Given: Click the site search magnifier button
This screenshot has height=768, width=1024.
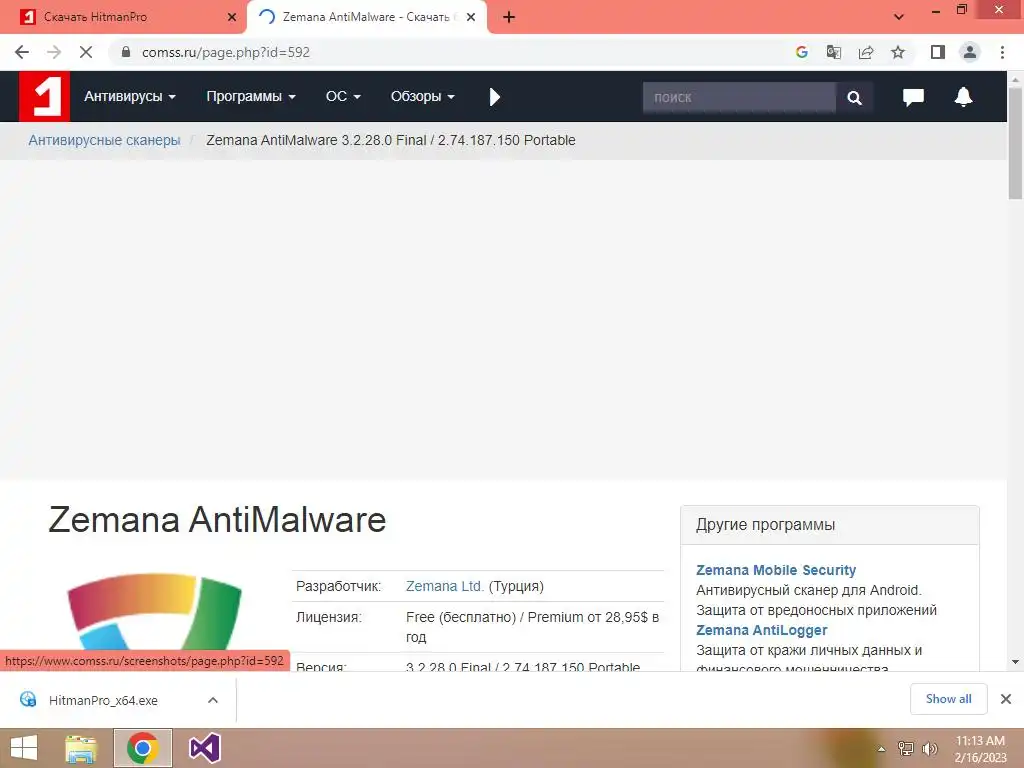Looking at the screenshot, I should click(x=854, y=98).
